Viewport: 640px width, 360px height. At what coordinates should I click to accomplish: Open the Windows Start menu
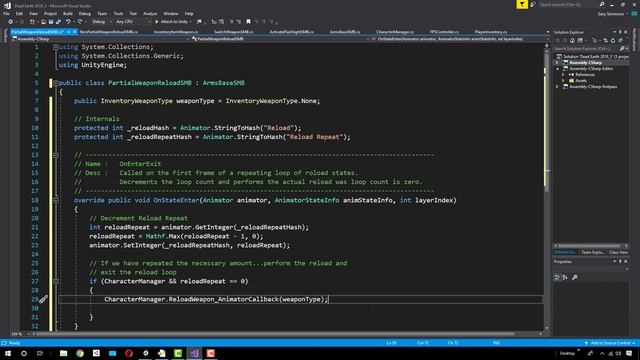[x=8, y=353]
